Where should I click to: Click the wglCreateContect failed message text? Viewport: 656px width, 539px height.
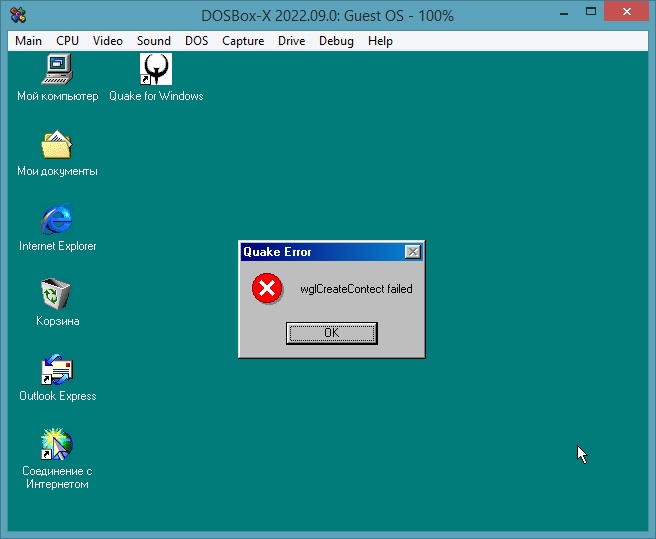pyautogui.click(x=356, y=289)
